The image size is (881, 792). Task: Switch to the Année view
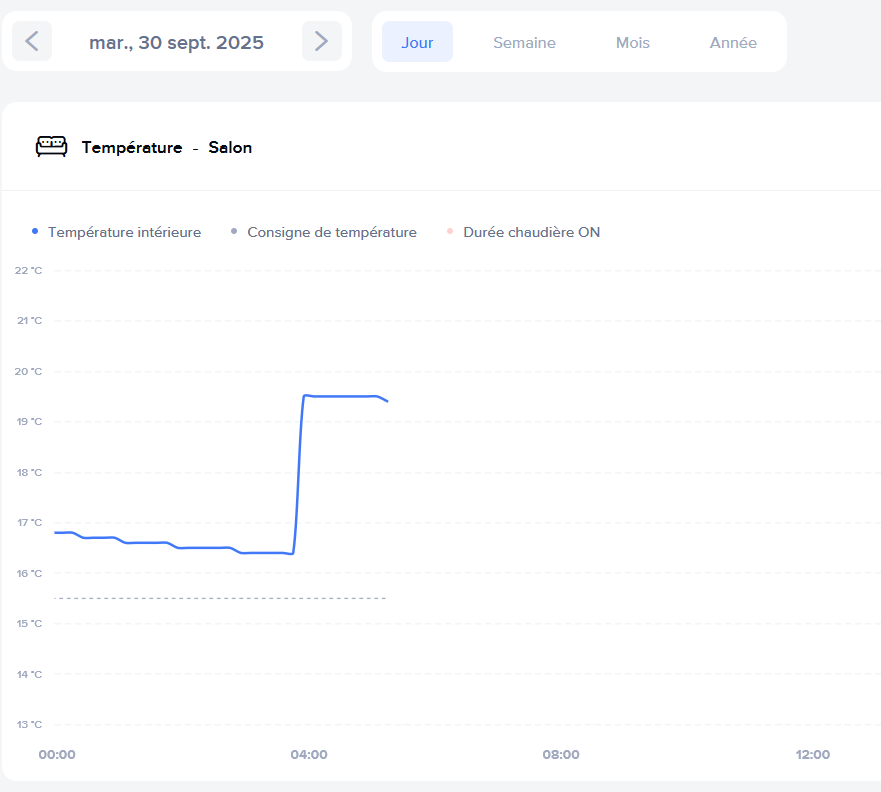click(x=733, y=42)
